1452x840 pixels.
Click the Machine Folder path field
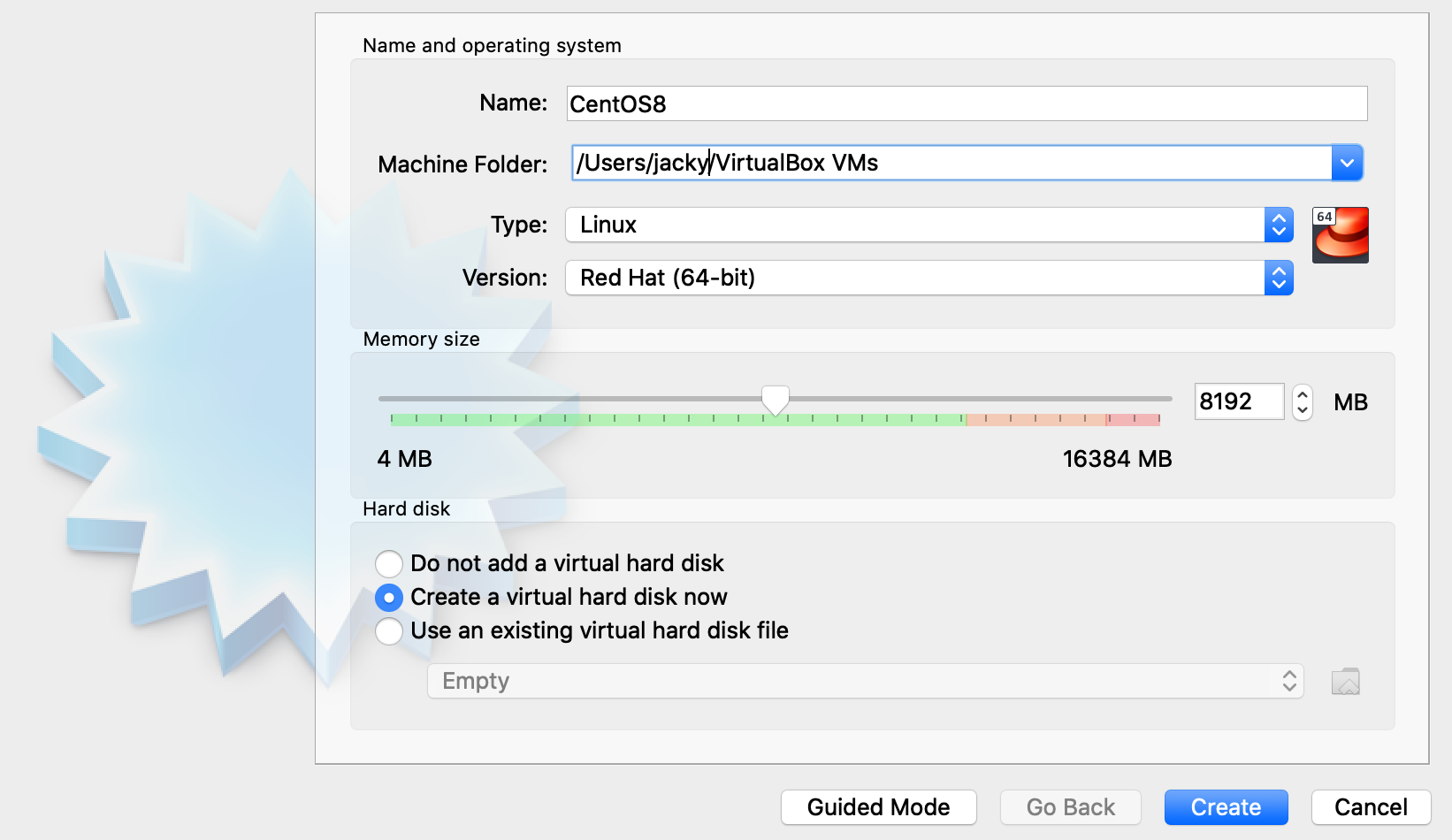click(952, 163)
